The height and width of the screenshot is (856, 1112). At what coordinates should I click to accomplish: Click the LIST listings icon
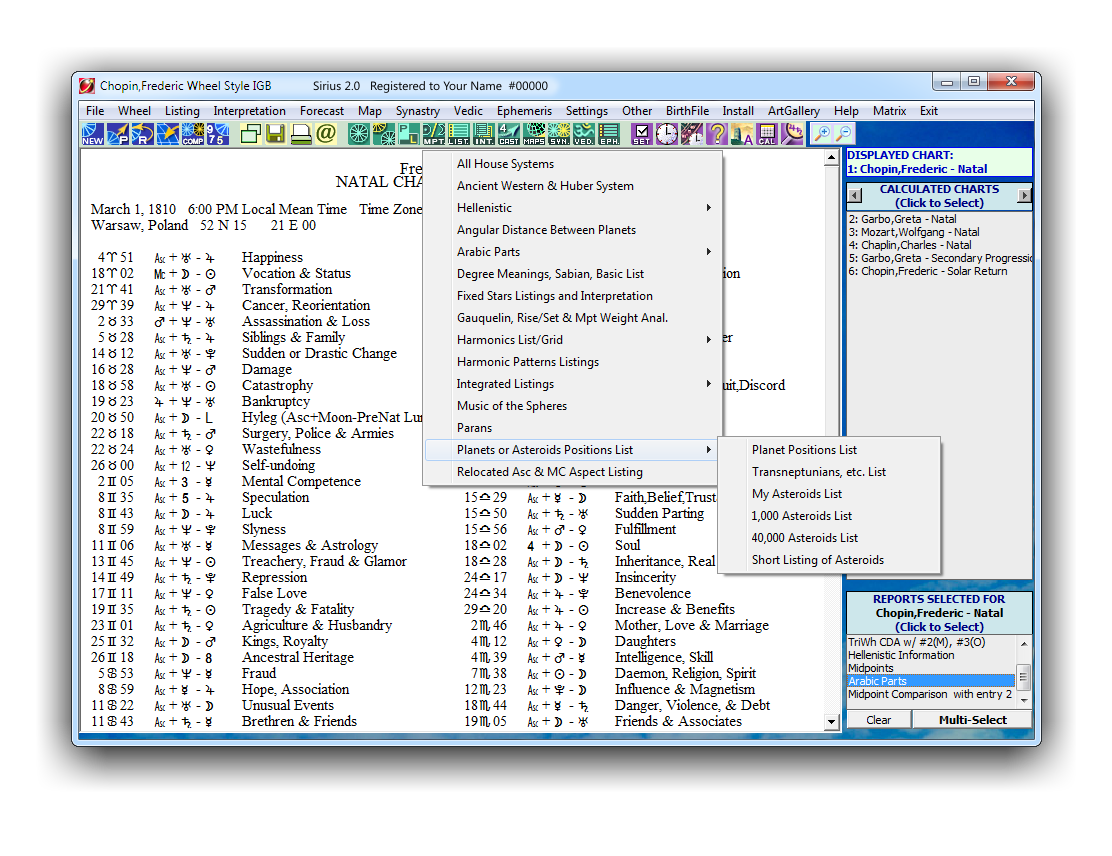click(458, 133)
